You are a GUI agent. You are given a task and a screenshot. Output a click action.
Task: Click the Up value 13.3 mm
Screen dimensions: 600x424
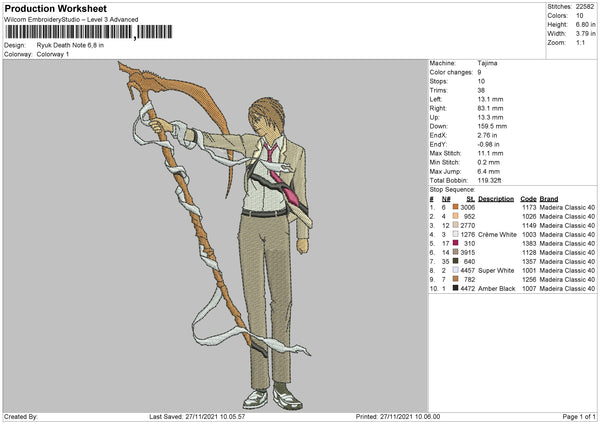[x=490, y=117]
